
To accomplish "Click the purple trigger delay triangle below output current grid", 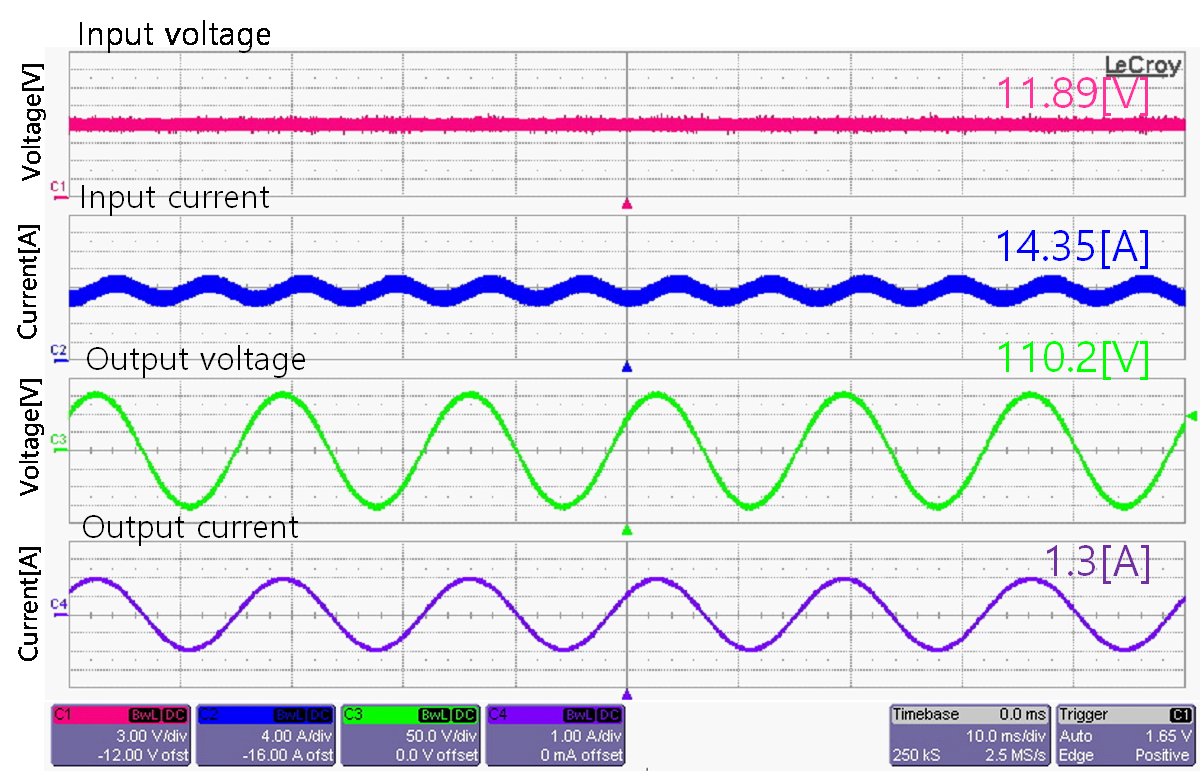I will tap(627, 693).
